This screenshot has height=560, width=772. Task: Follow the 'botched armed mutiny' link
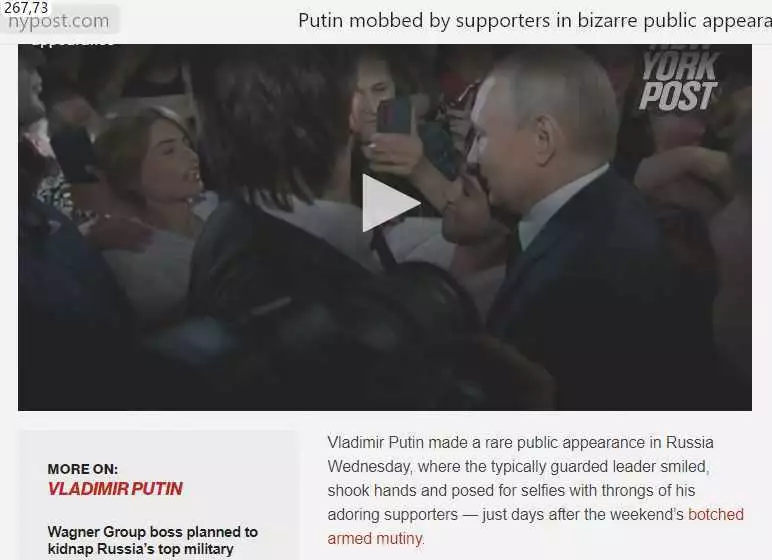[x=535, y=526]
